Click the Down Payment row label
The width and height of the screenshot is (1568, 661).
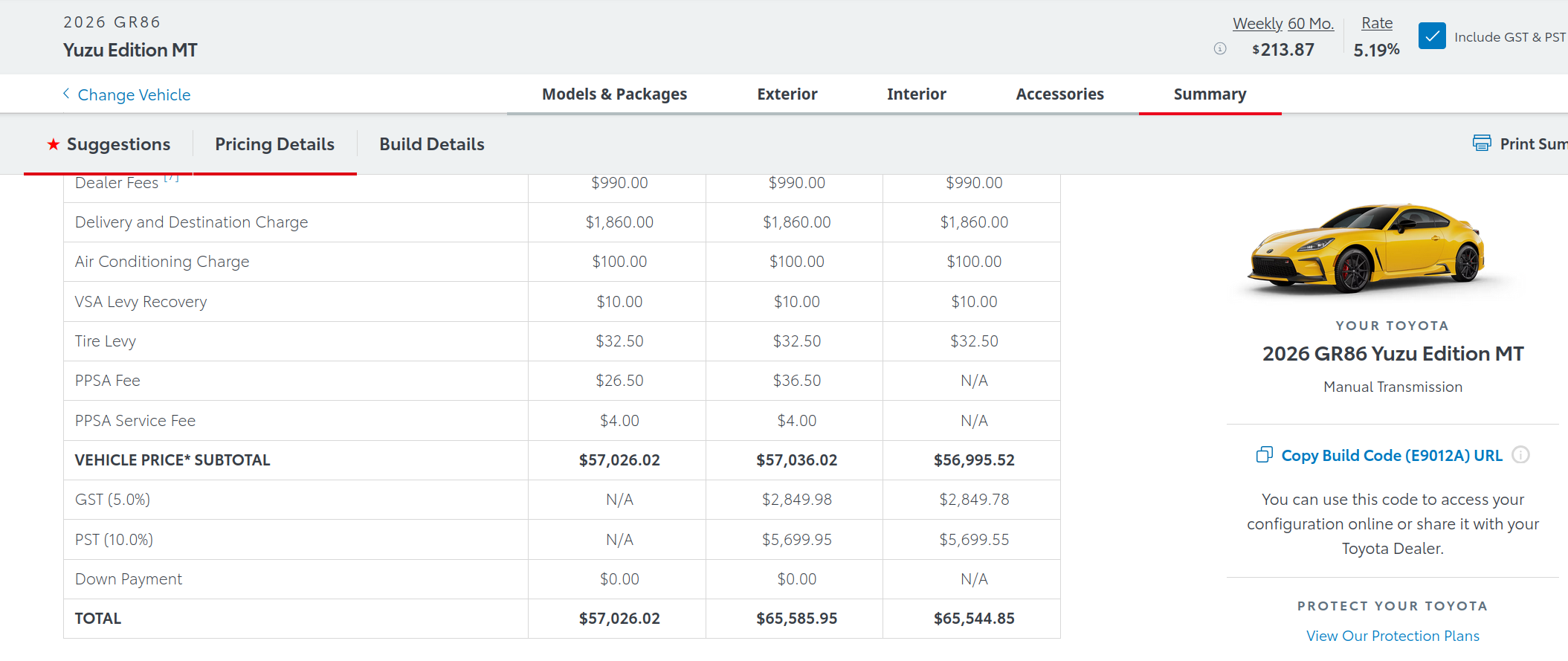tap(128, 579)
